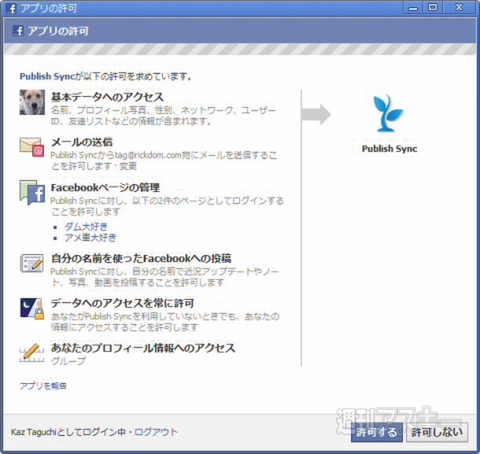Open the ダム大好き page link
This screenshot has height=454, width=480.
[x=86, y=227]
